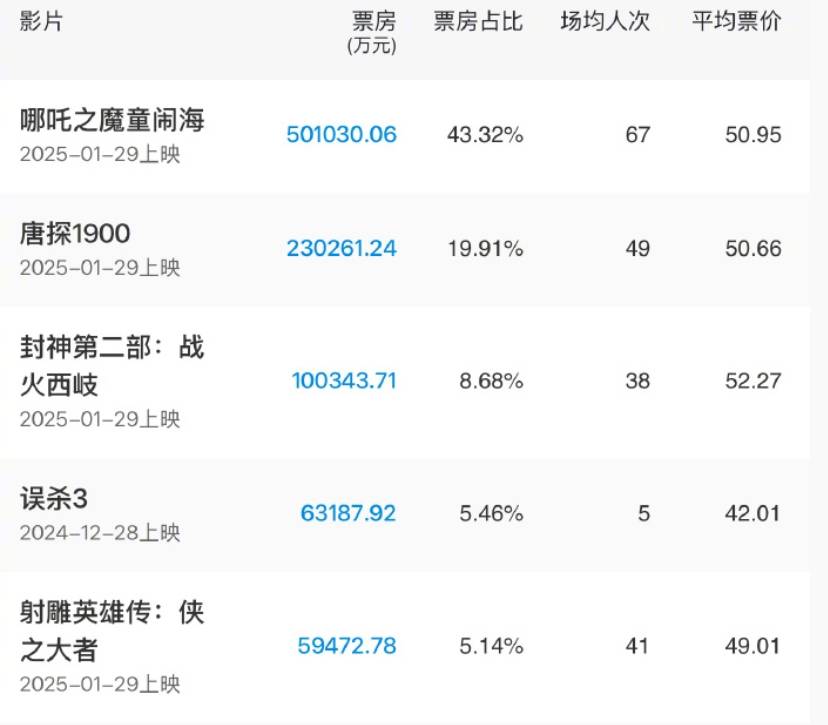The height and width of the screenshot is (725, 828).
Task: Click the 5.14% share value
Action: [x=492, y=646]
